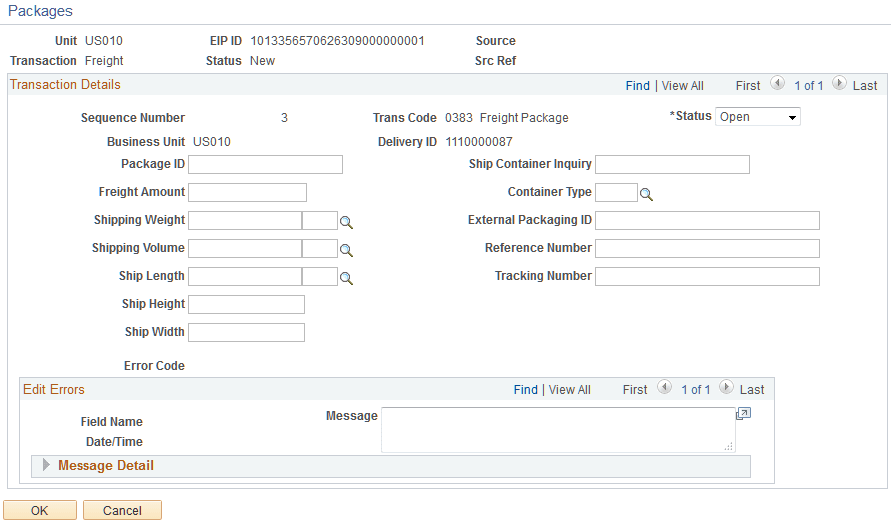Focus the Ship Height input field

247,305
